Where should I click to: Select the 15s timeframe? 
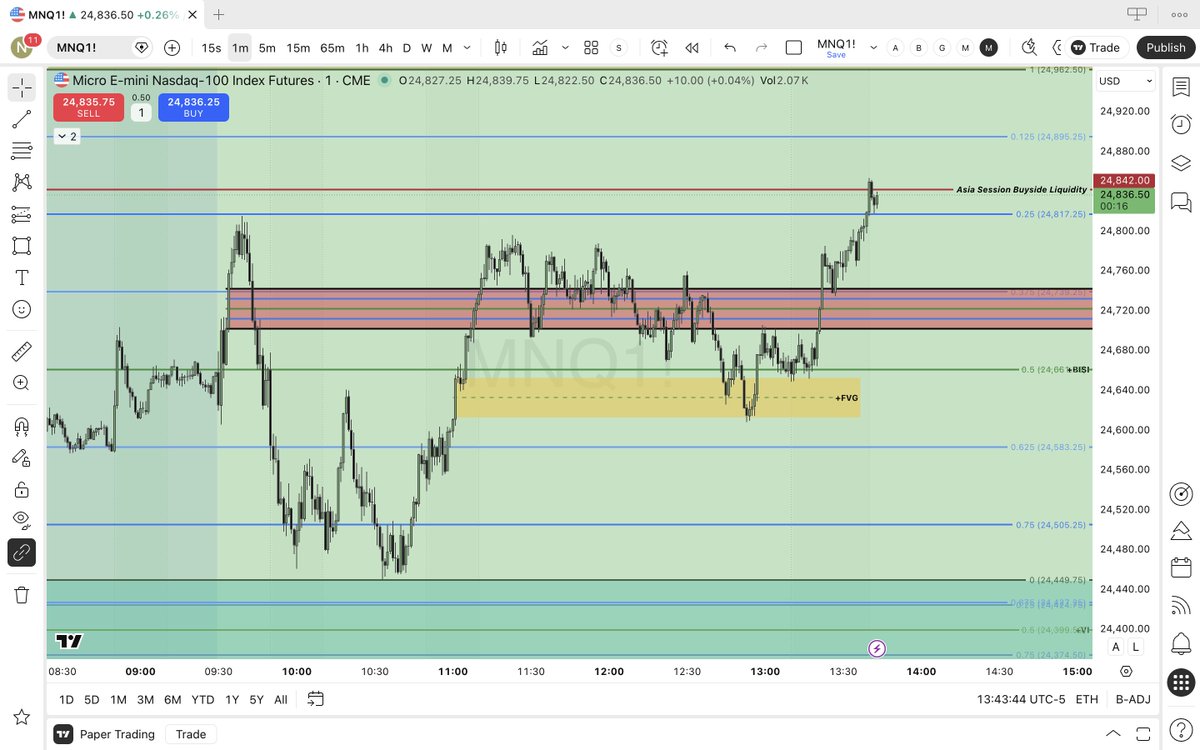point(211,47)
